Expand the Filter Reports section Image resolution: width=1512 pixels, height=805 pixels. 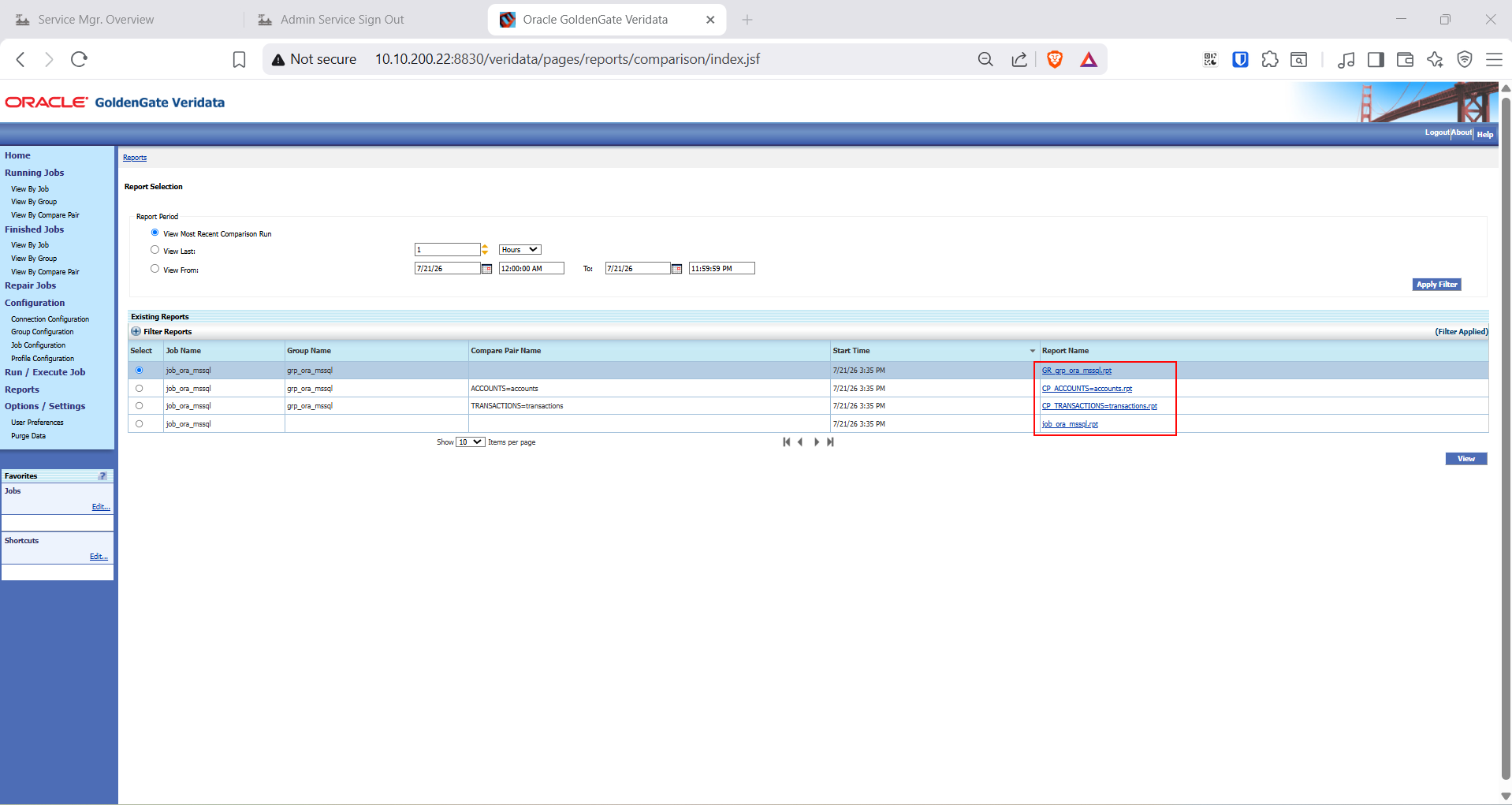136,332
